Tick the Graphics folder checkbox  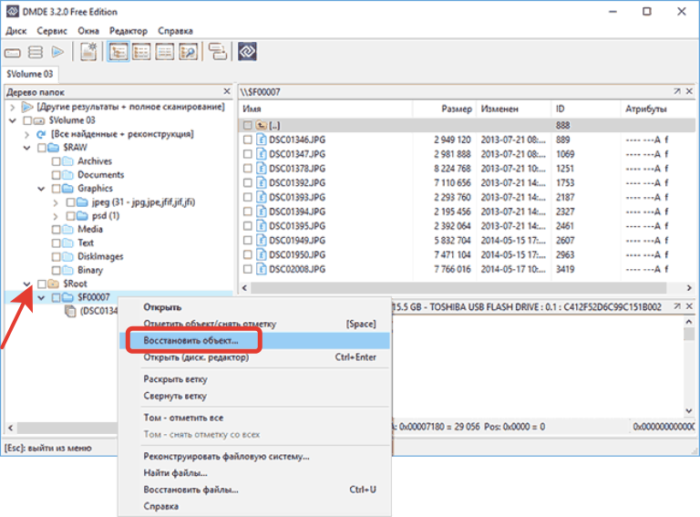pos(56,188)
